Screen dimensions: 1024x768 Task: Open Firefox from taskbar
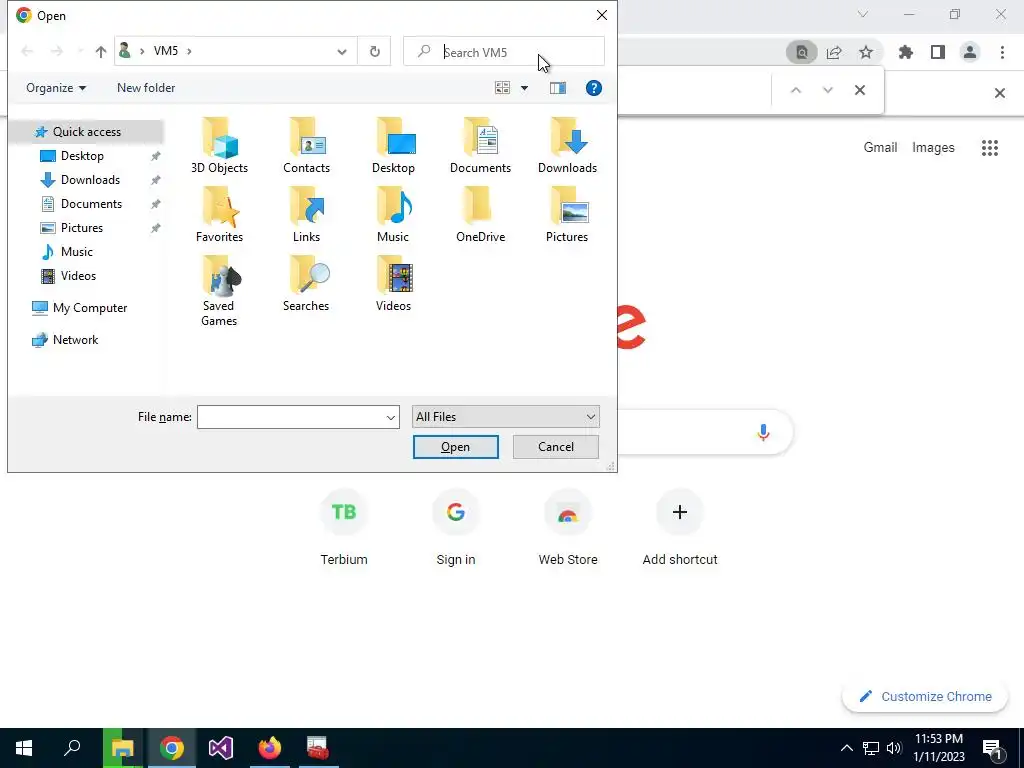click(270, 748)
